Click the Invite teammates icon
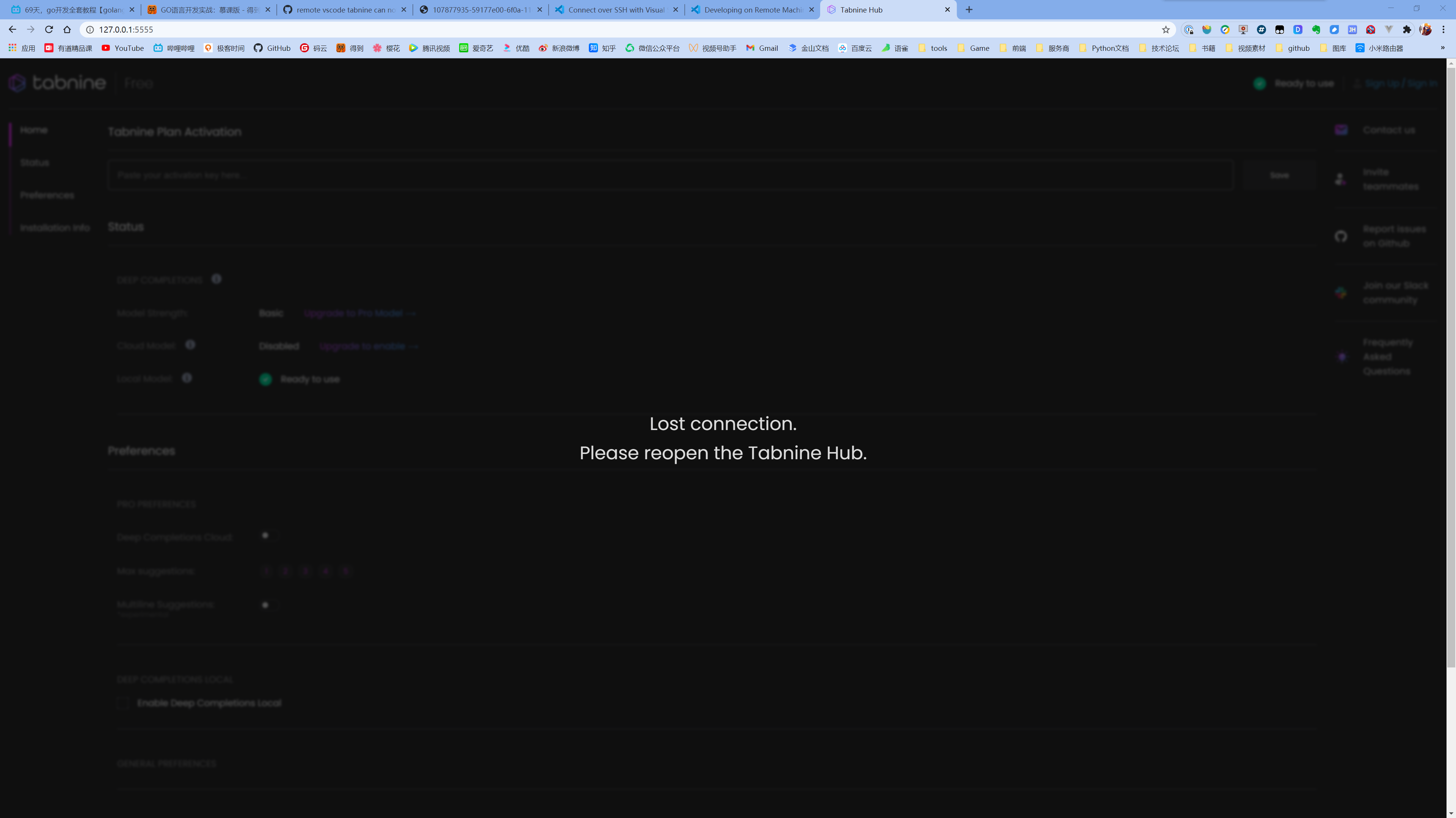 tap(1341, 179)
